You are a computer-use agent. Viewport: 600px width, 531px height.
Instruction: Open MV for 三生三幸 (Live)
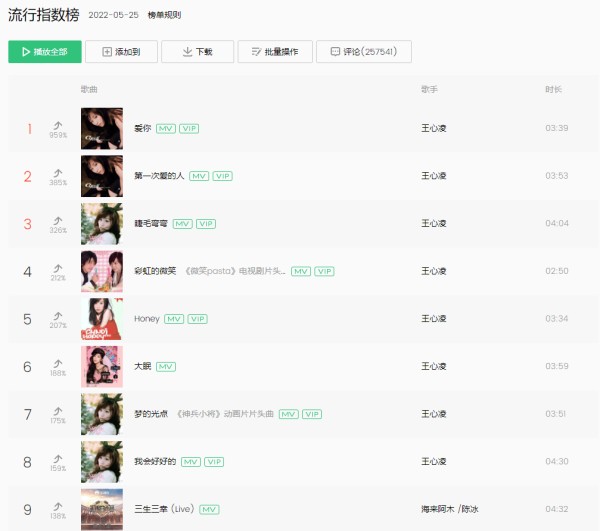209,510
